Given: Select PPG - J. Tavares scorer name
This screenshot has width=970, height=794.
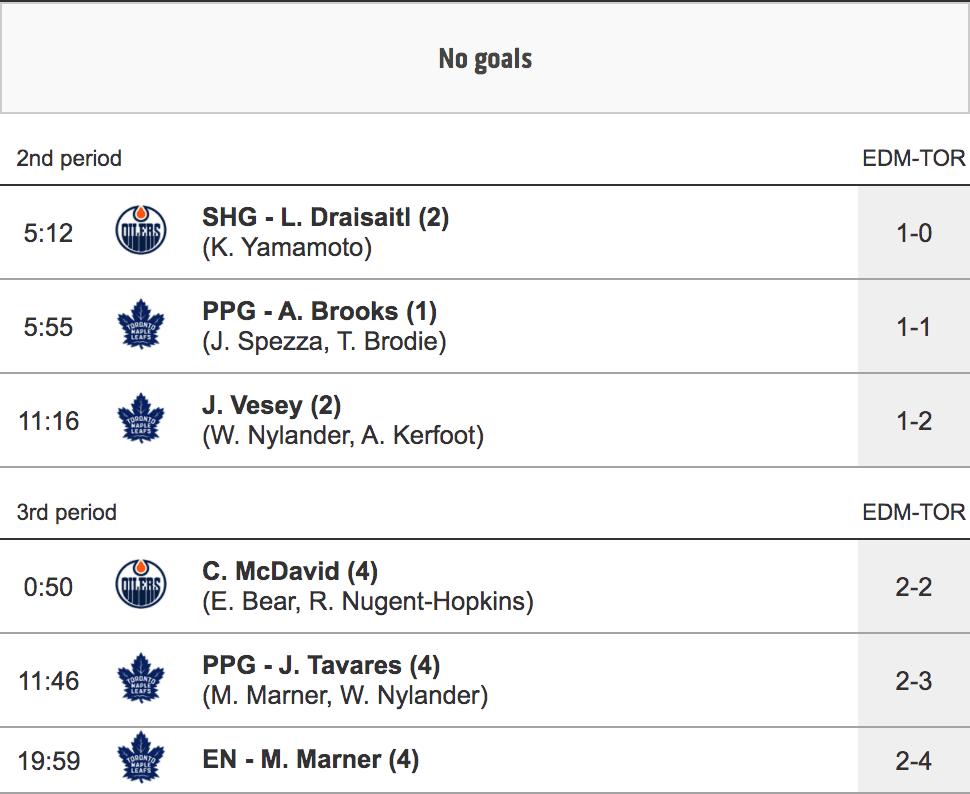Looking at the screenshot, I should click(321, 665).
